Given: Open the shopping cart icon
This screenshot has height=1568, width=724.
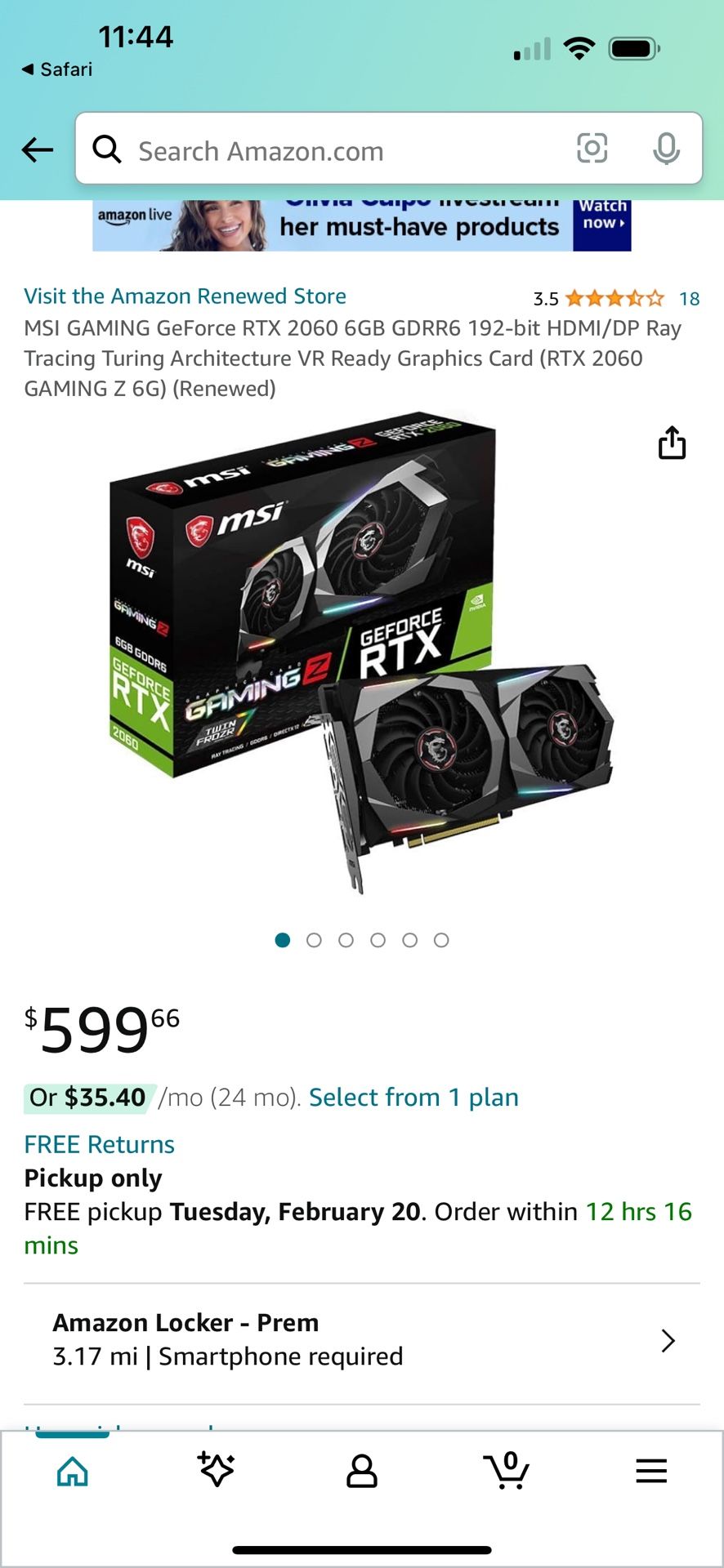Looking at the screenshot, I should pyautogui.click(x=506, y=1470).
